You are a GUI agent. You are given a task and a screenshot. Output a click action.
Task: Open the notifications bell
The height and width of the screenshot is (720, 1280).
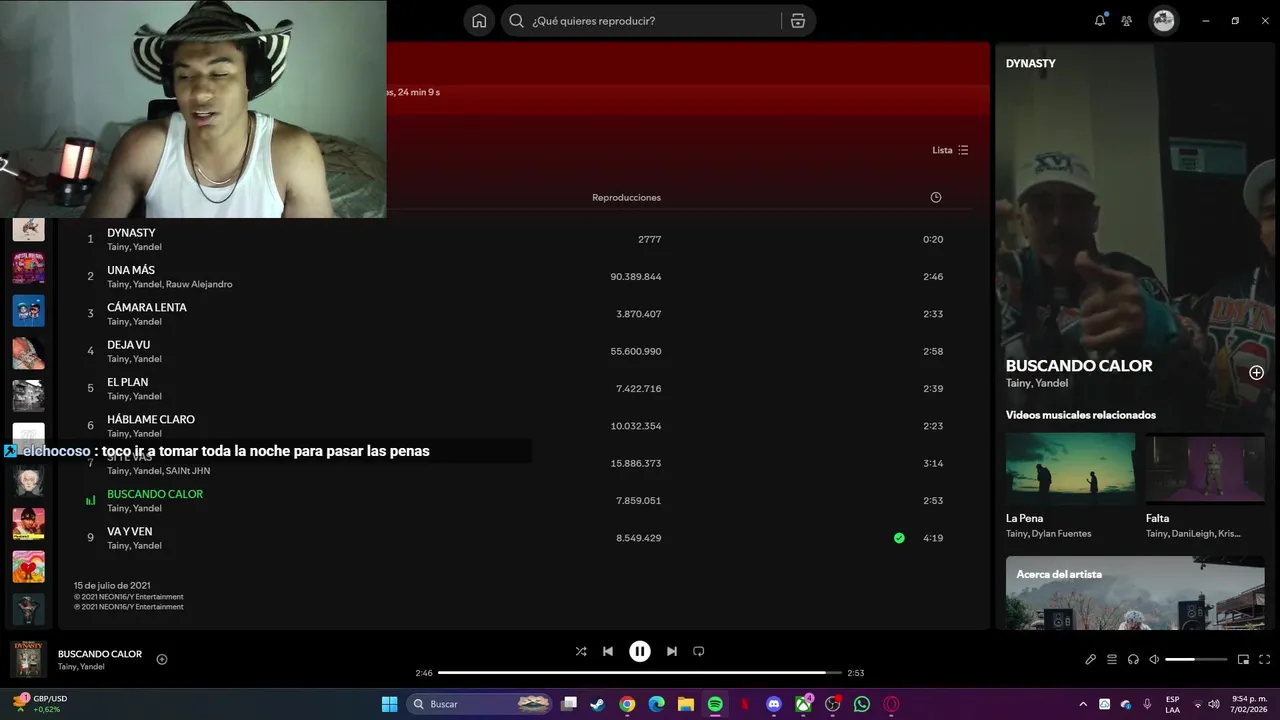pos(1100,20)
